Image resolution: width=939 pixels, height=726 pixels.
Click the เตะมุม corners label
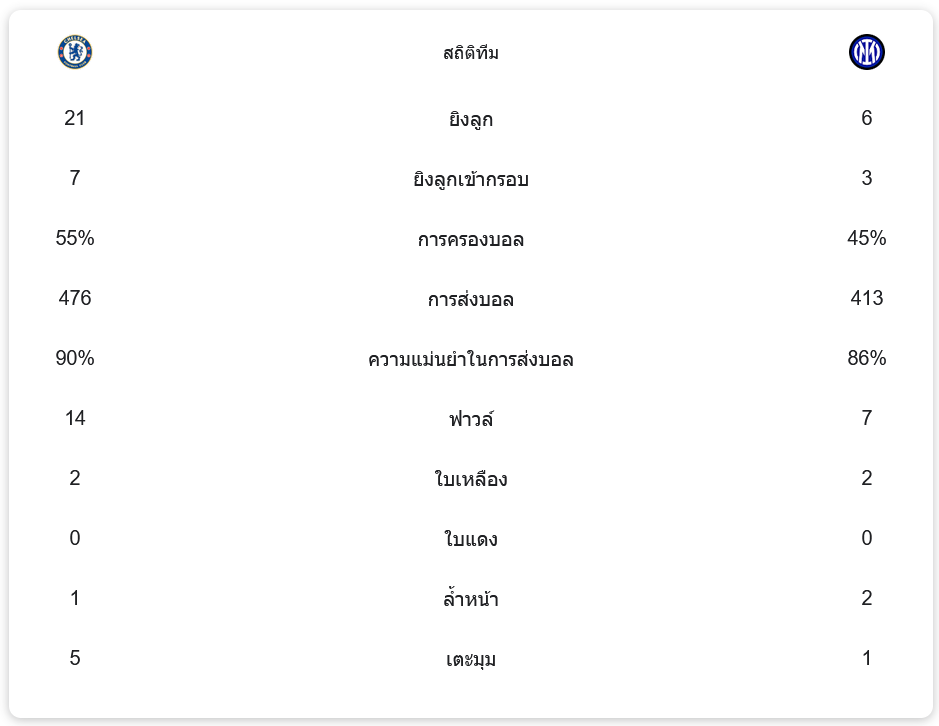471,659
